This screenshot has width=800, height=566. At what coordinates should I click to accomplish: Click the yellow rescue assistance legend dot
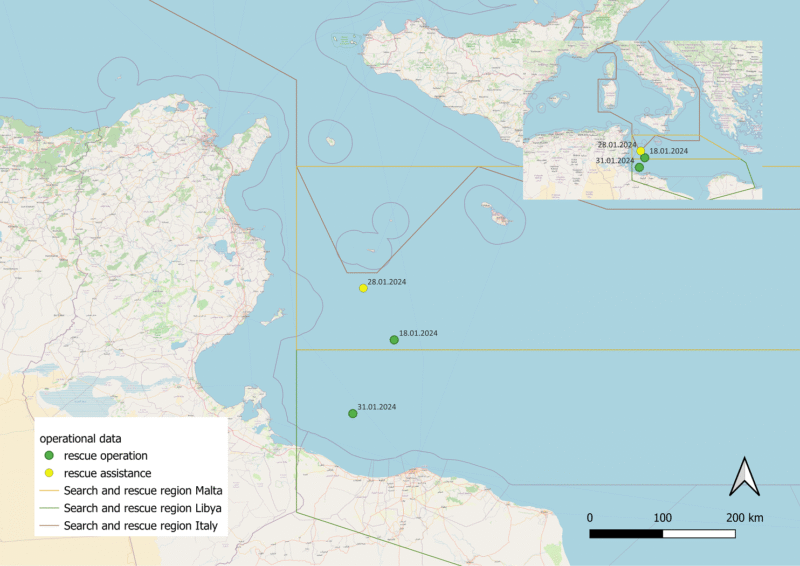tap(49, 473)
